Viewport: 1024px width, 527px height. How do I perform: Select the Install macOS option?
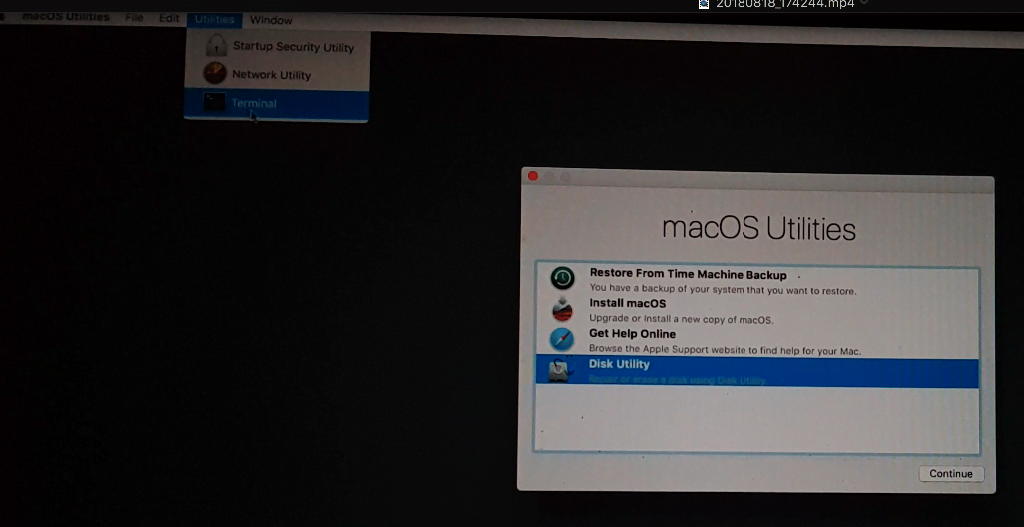point(757,311)
